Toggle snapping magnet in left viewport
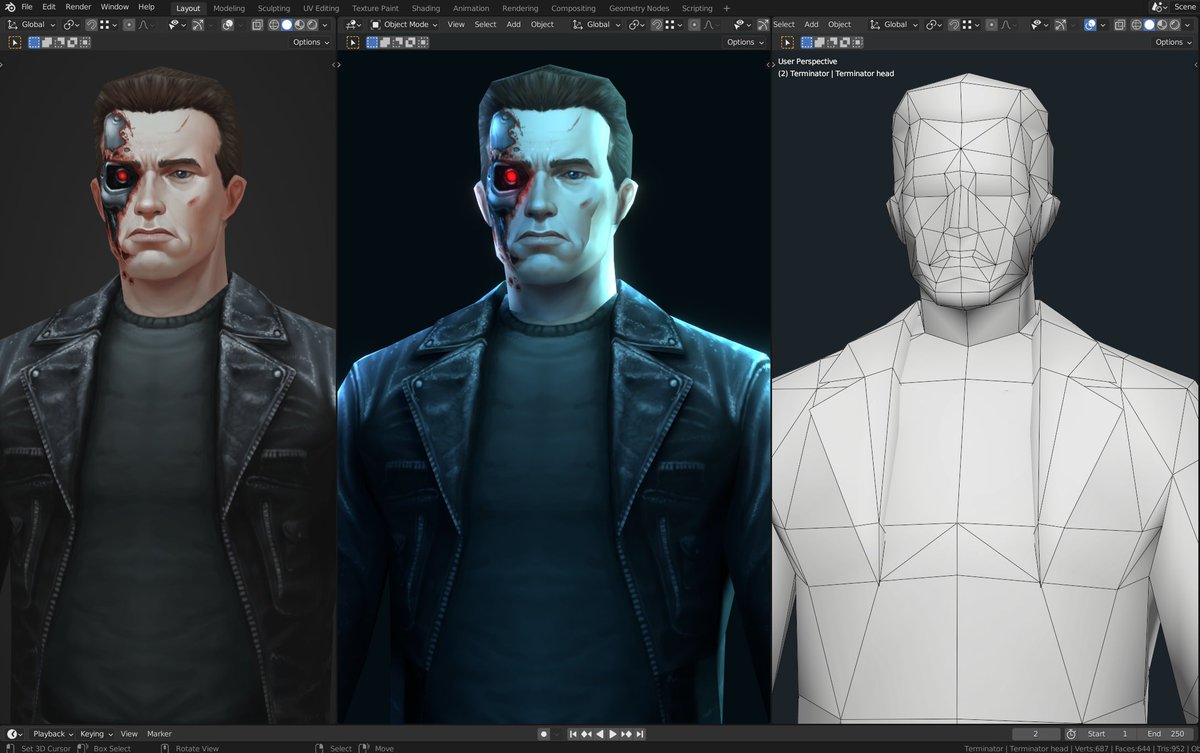 click(x=91, y=25)
